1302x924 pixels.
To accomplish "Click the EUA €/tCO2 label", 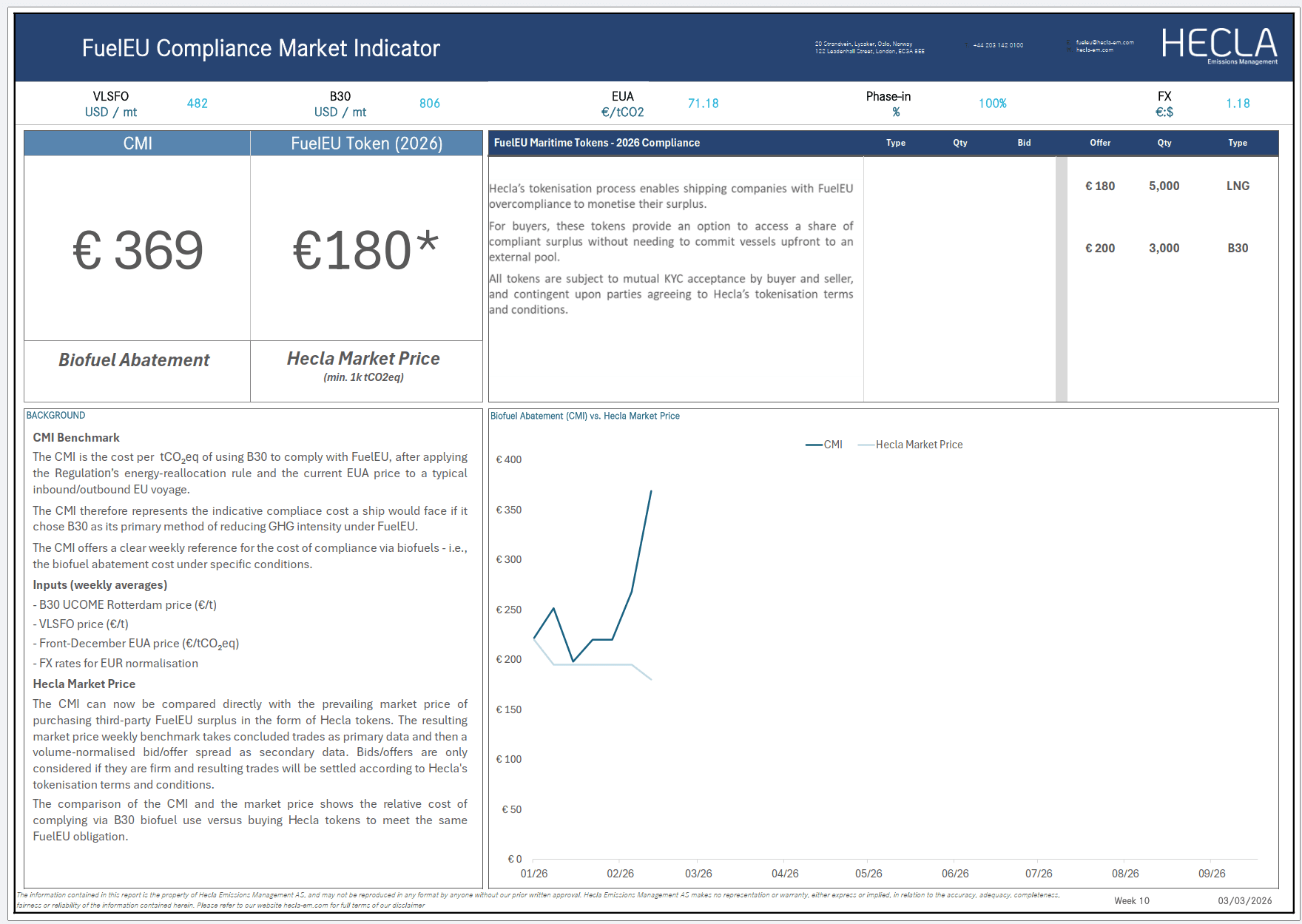I will pos(623,104).
